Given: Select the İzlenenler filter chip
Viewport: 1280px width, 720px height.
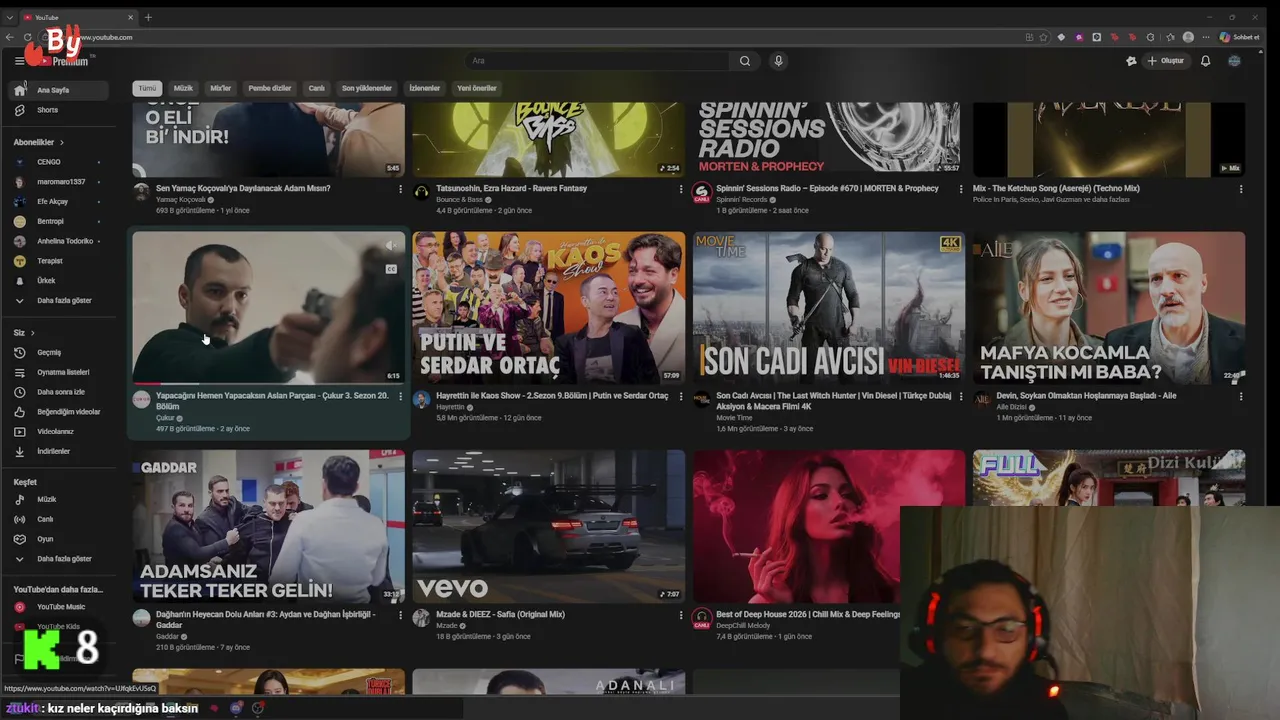Looking at the screenshot, I should (x=425, y=88).
